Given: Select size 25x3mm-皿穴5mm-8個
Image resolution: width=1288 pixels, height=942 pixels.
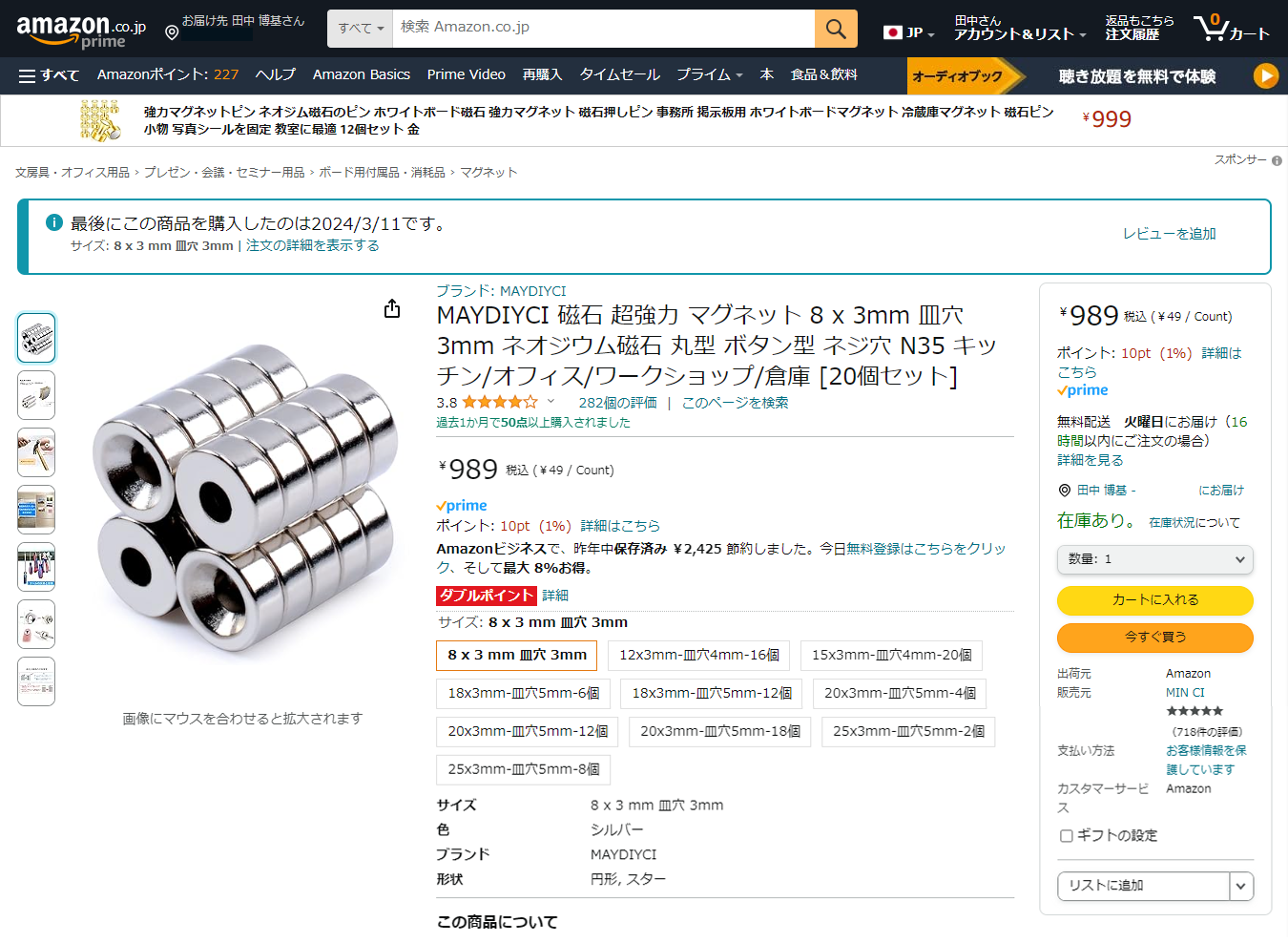Looking at the screenshot, I should 524,769.
